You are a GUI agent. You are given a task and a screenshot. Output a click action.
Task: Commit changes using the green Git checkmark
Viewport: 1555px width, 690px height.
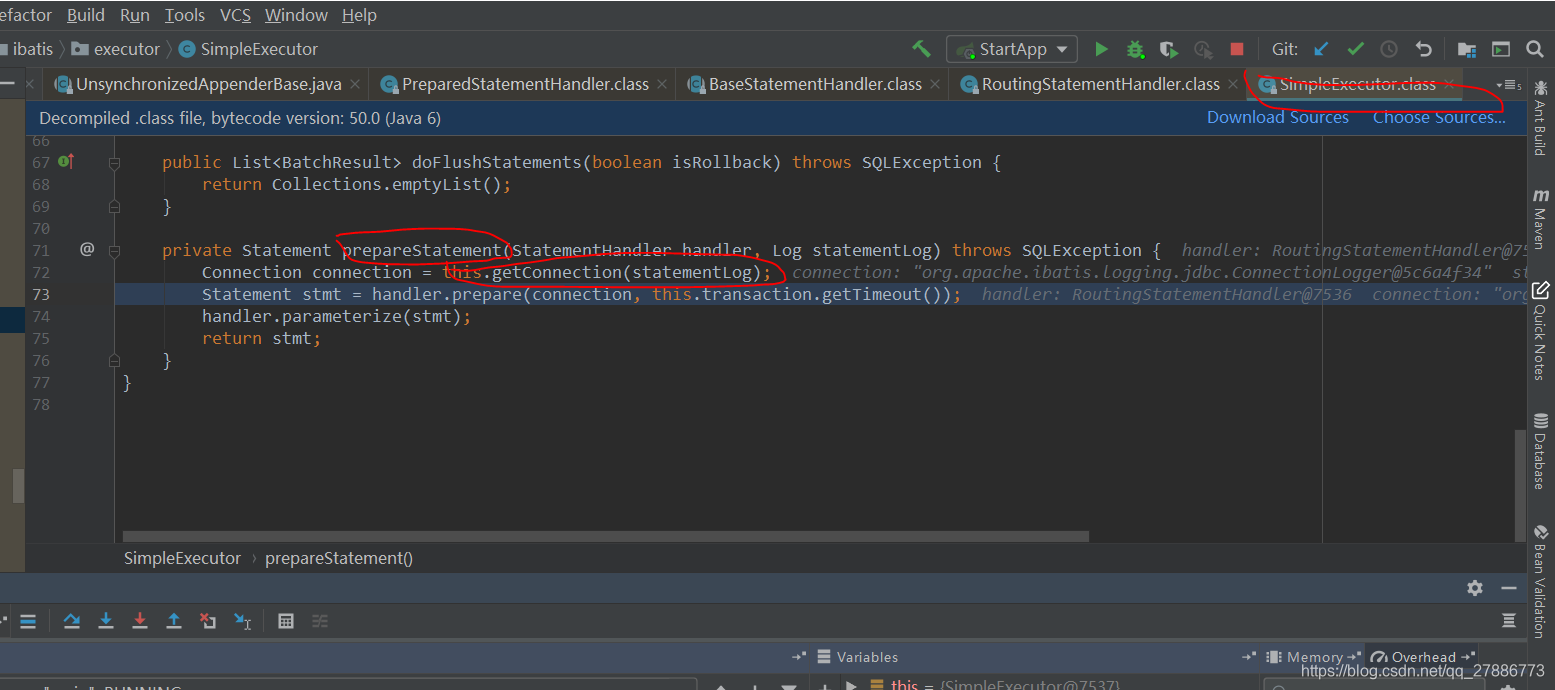point(1356,48)
